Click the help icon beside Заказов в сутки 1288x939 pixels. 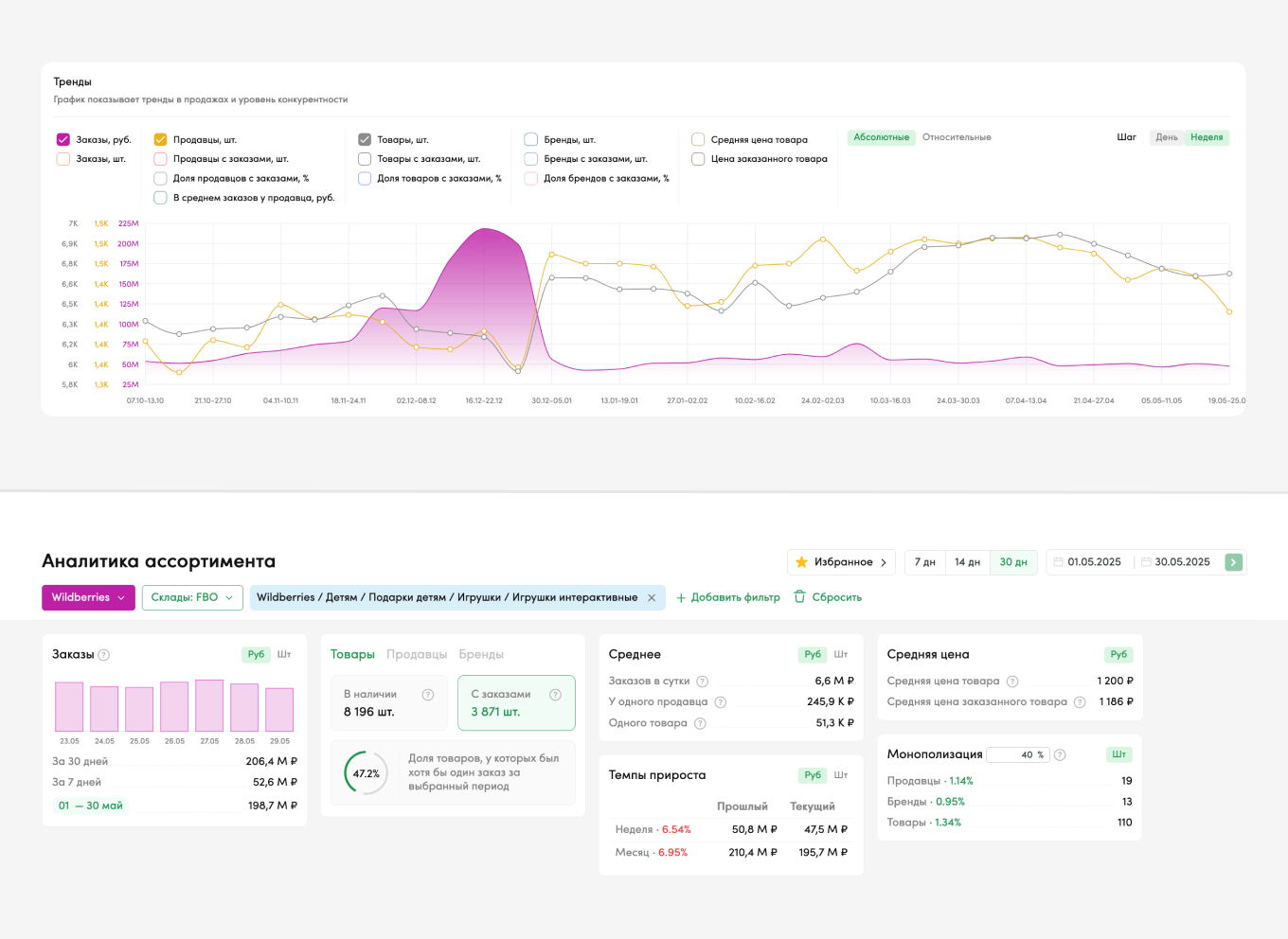pyautogui.click(x=702, y=682)
